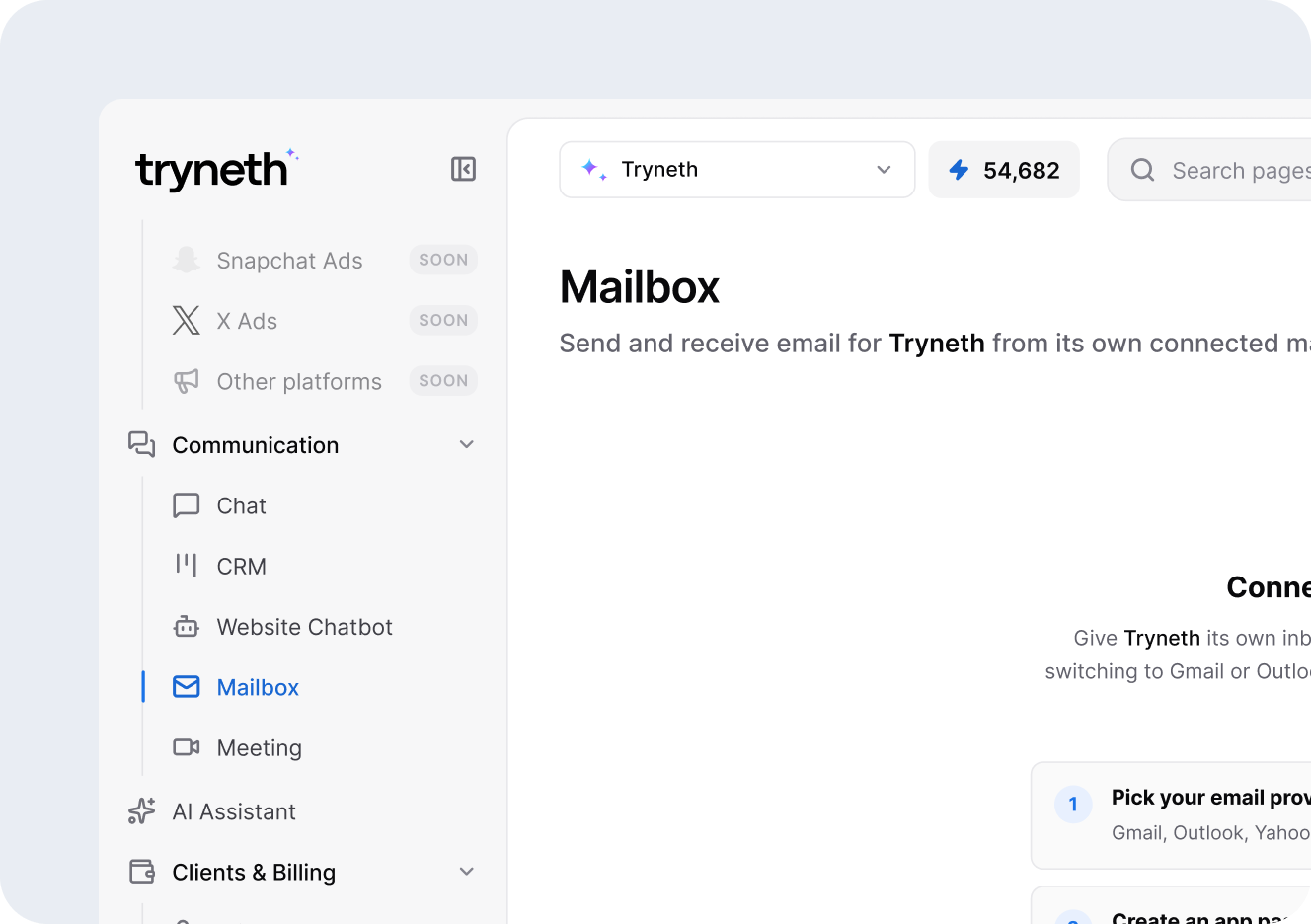The image size is (1311, 924).
Task: Open the Tryneth workspace dropdown
Action: click(736, 170)
